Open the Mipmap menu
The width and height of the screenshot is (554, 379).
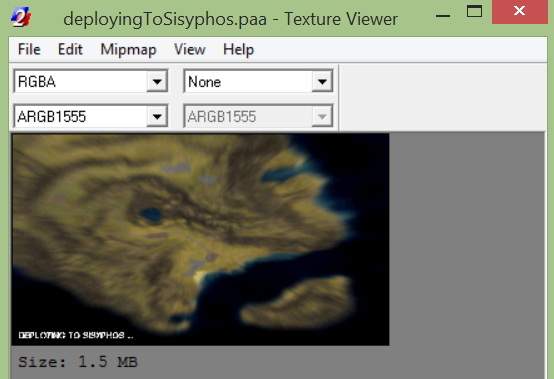tap(128, 49)
